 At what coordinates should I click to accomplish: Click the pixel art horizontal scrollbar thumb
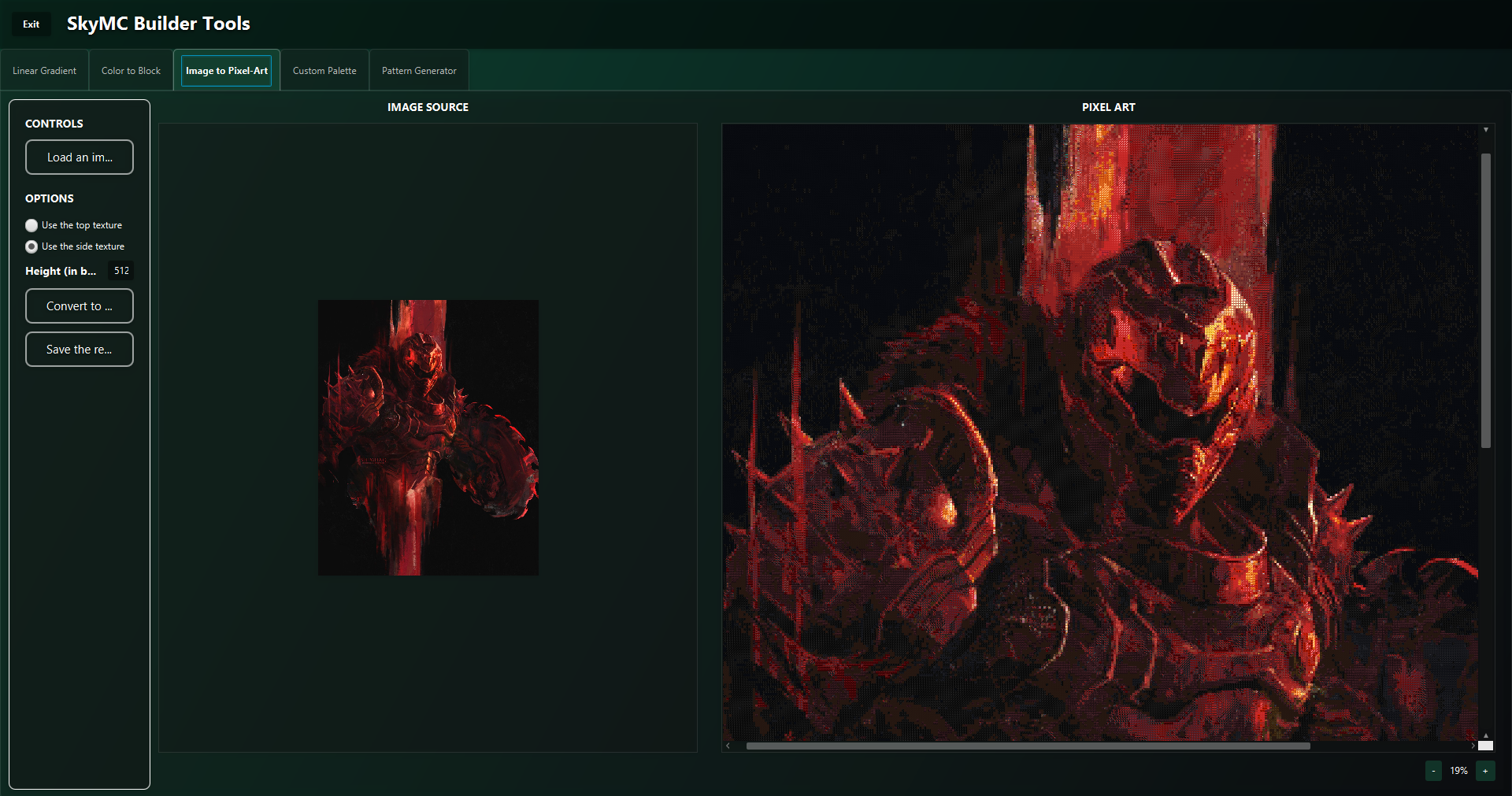coord(1028,746)
